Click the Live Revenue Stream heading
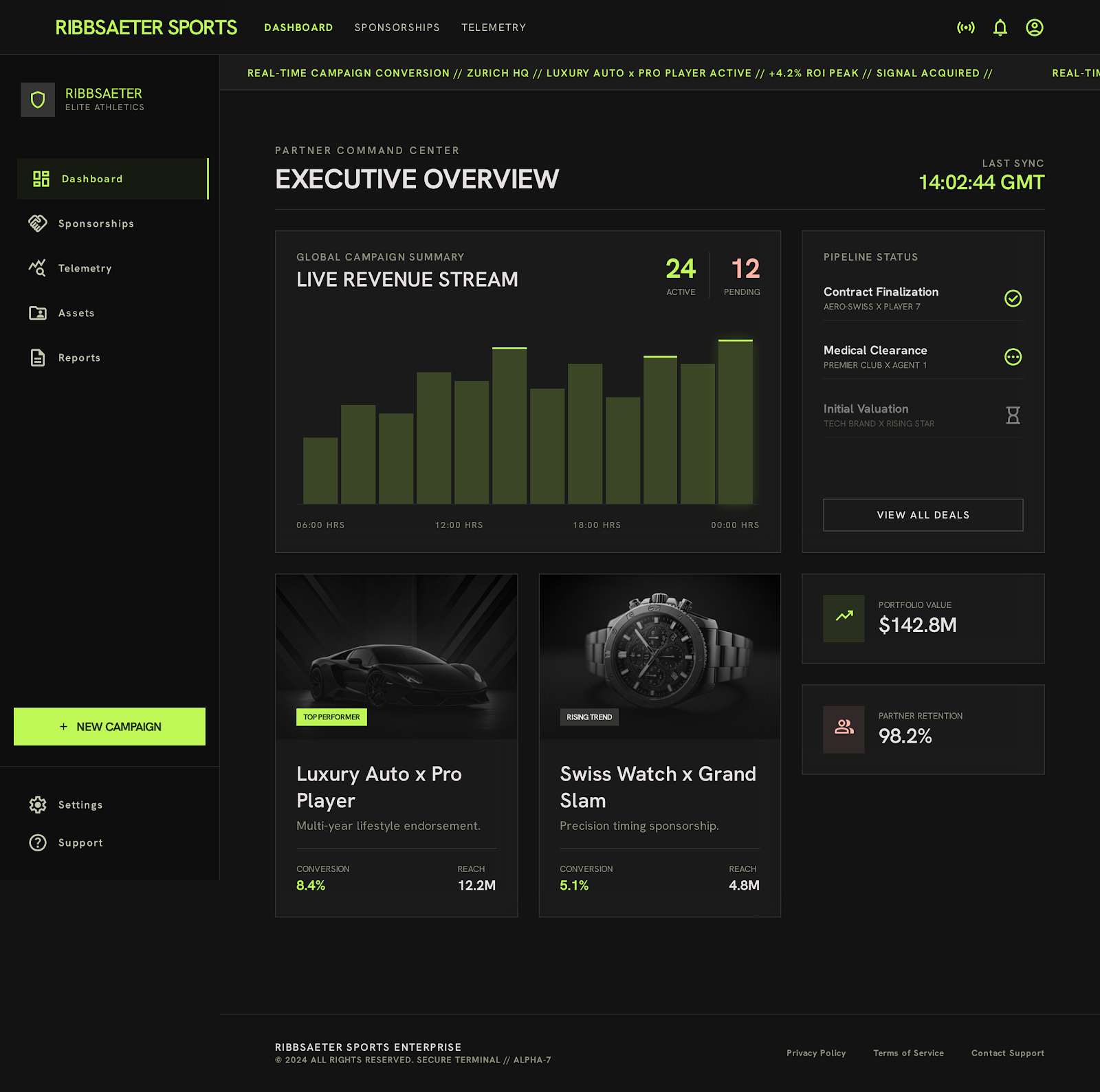1100x1092 pixels. (407, 280)
